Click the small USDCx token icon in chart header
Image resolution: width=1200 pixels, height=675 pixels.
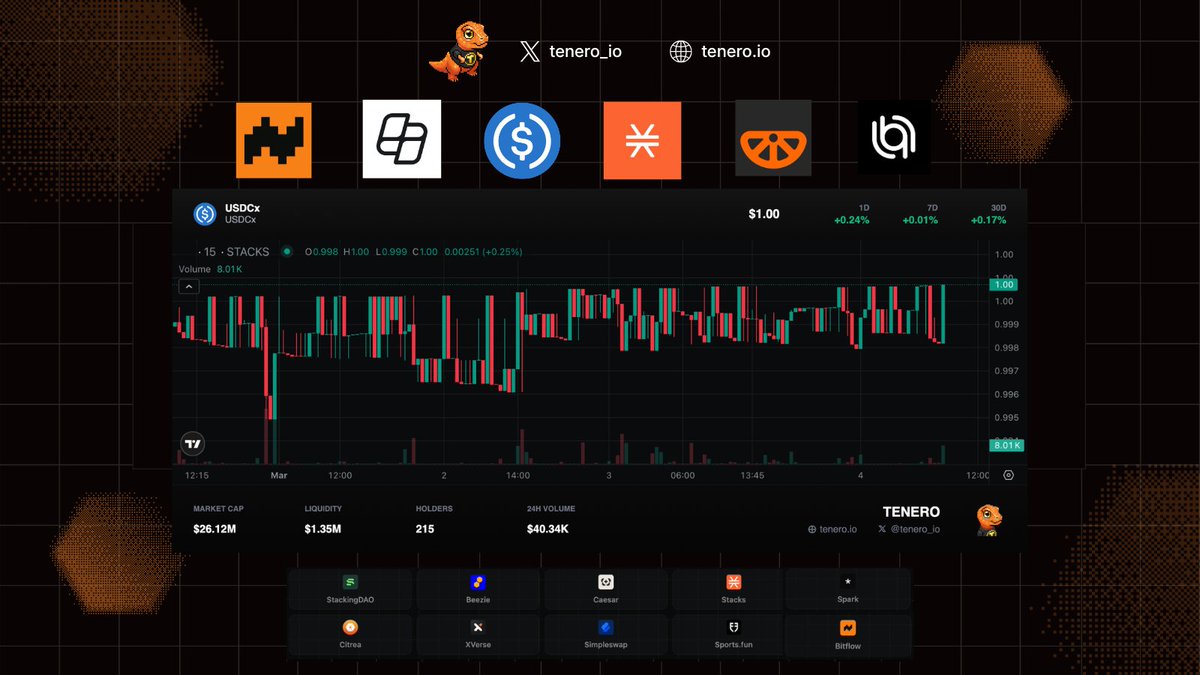pyautogui.click(x=205, y=213)
